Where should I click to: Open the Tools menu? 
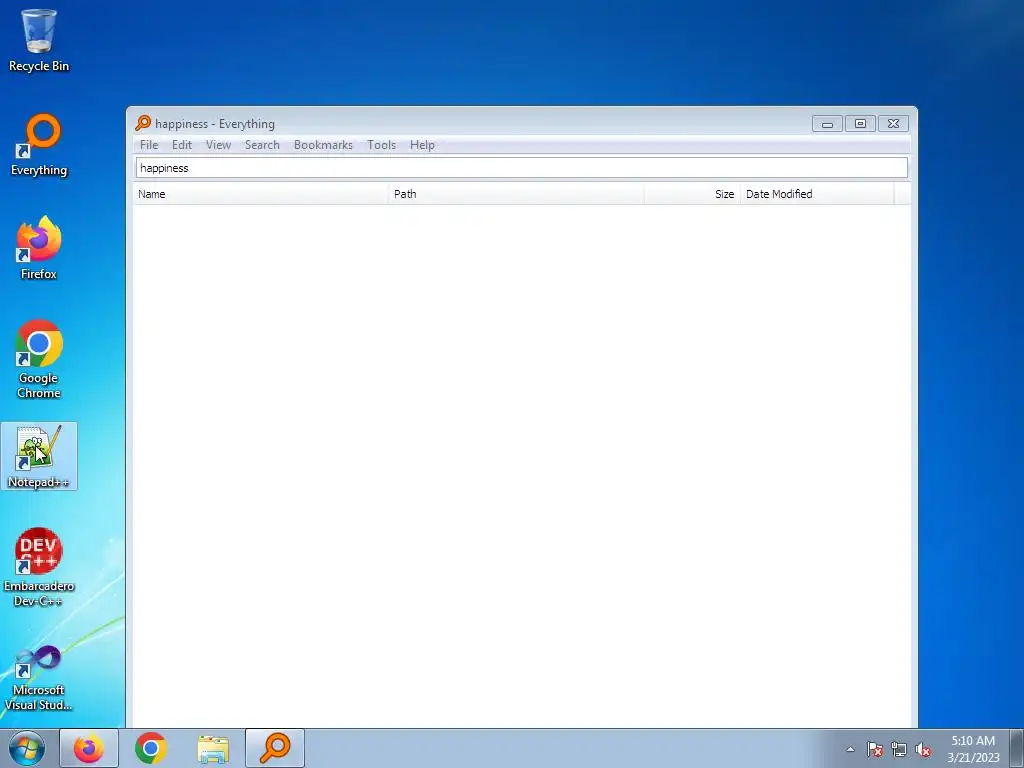point(381,145)
